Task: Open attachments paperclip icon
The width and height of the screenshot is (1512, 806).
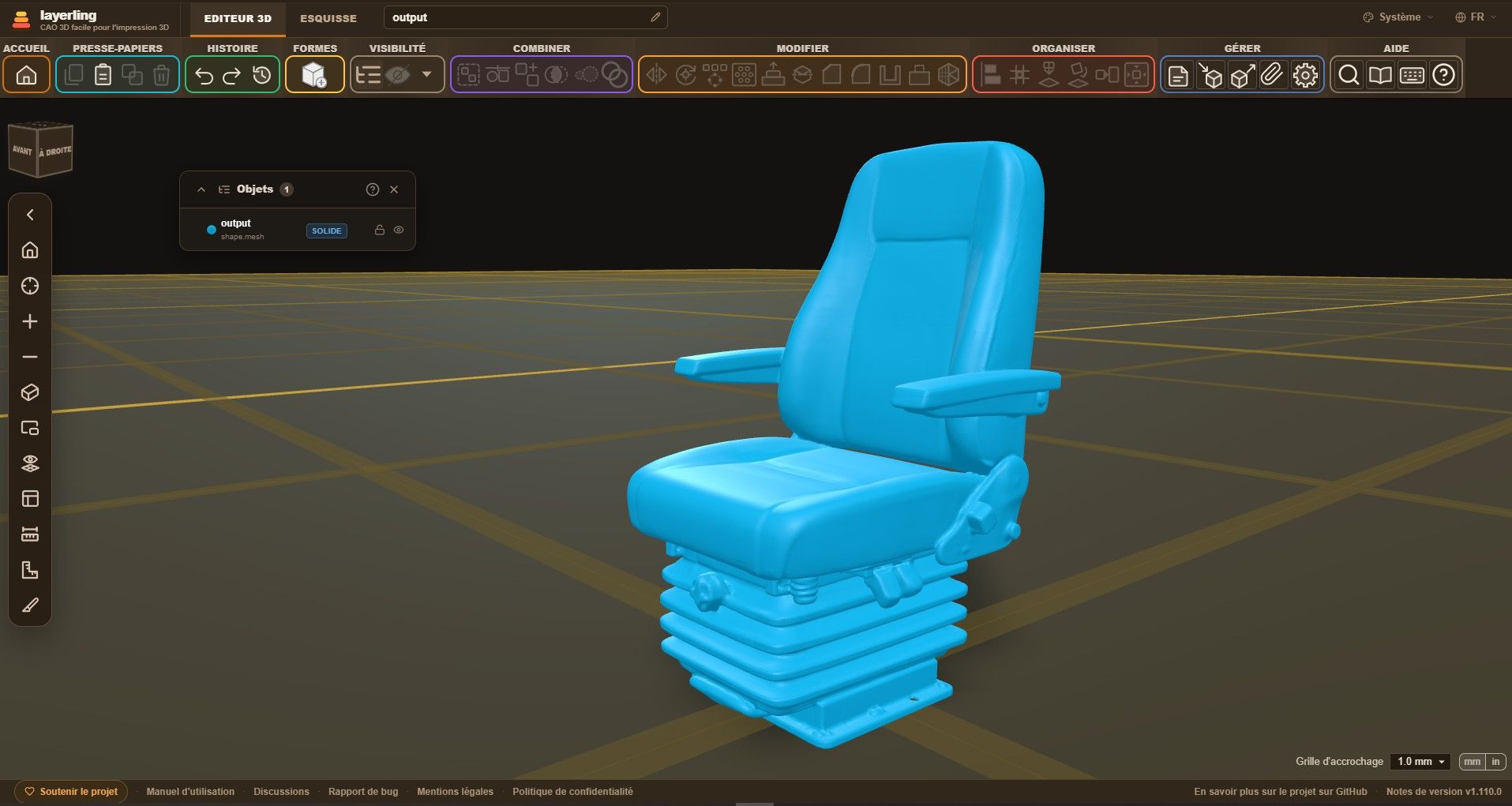Action: (1272, 75)
